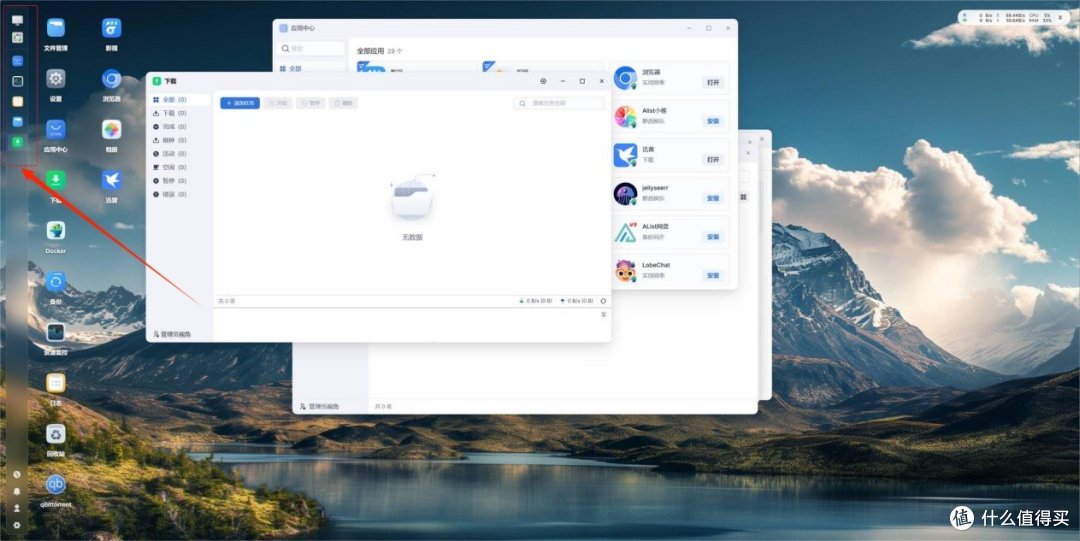Expand the system monitor widget arrow
The height and width of the screenshot is (541, 1080).
pyautogui.click(x=1059, y=18)
